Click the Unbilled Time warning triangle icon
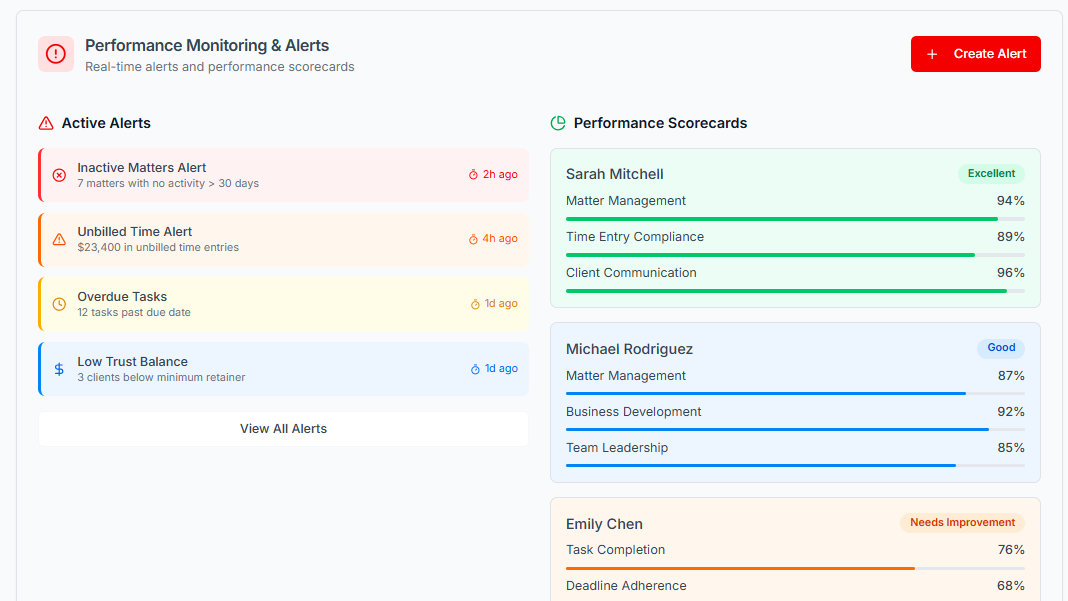The image size is (1068, 601). pyautogui.click(x=59, y=239)
